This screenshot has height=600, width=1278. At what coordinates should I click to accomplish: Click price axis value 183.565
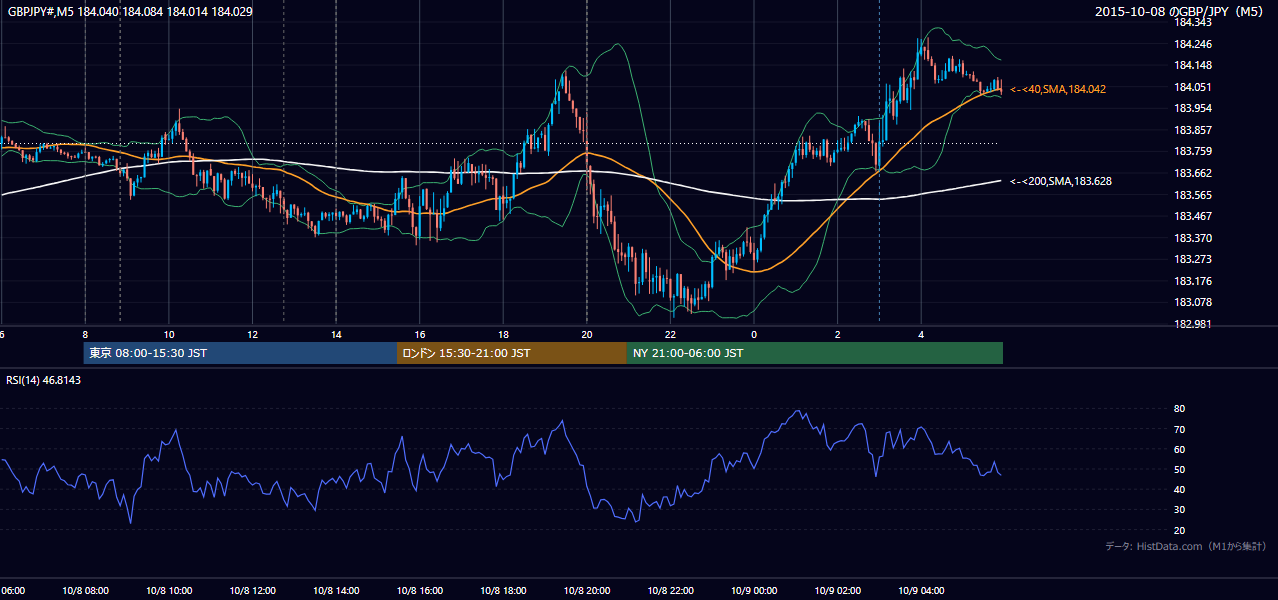click(1192, 195)
